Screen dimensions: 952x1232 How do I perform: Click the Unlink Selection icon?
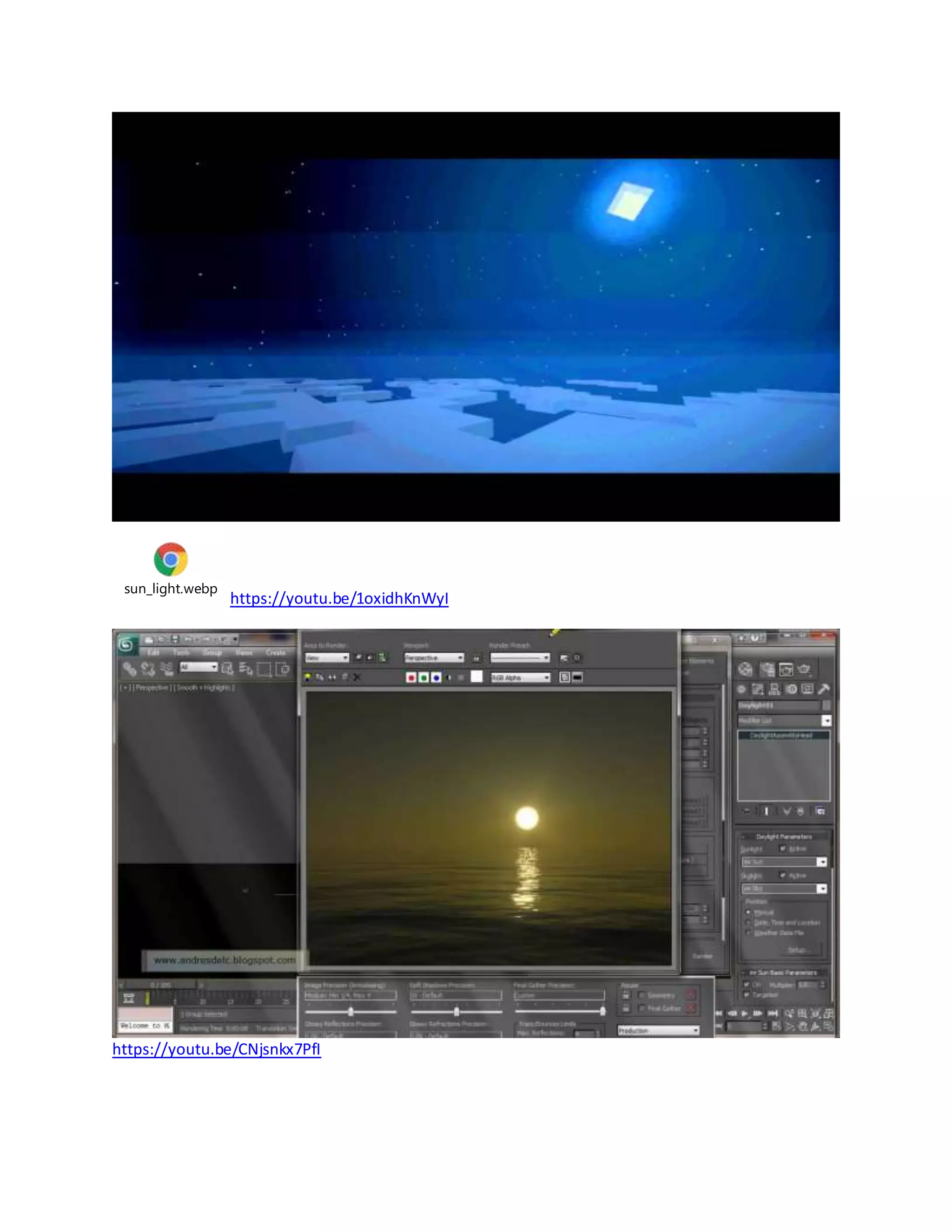(148, 669)
